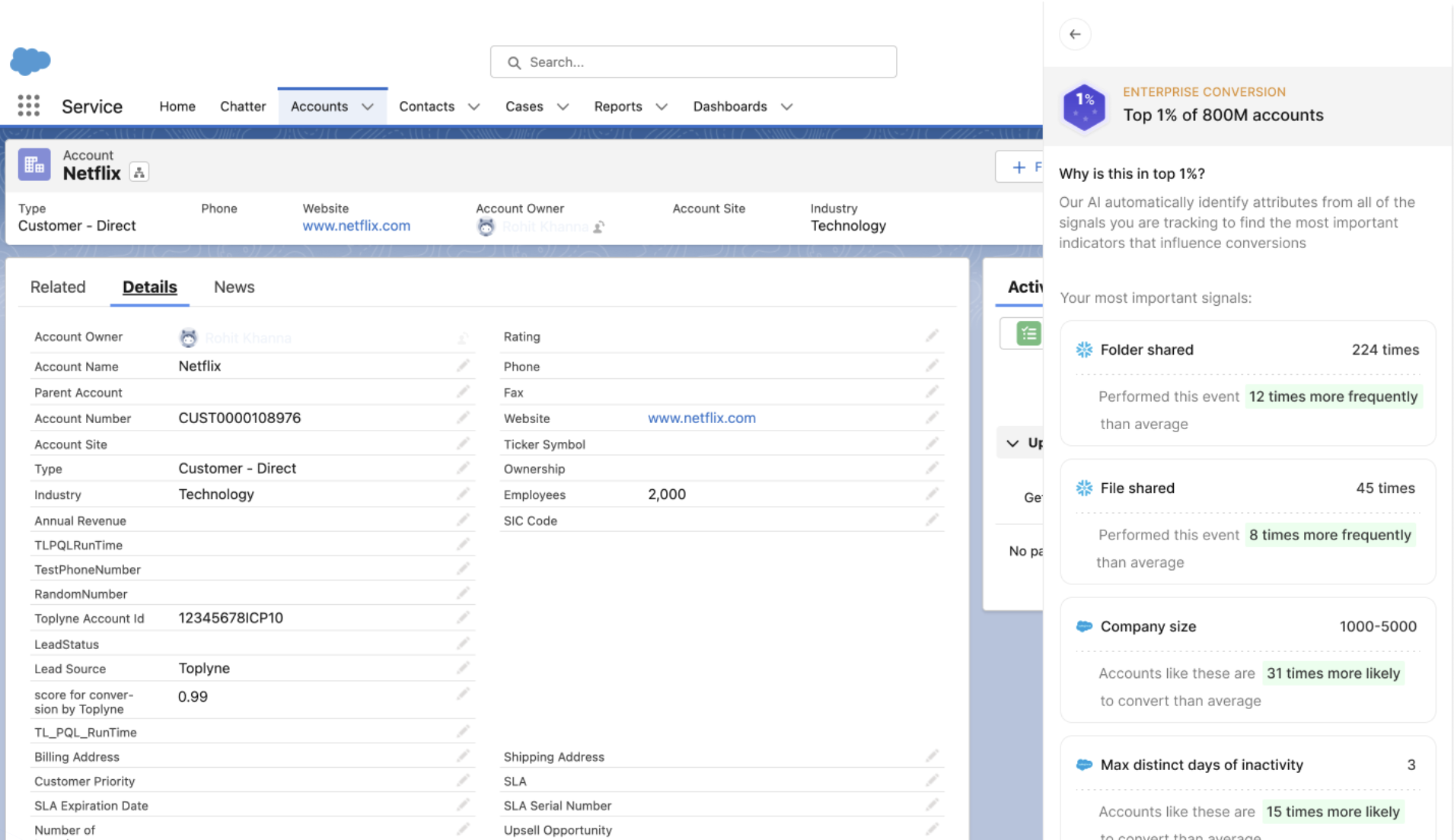Click the Follow button with plus sign
This screenshot has width=1454, height=840.
[x=1019, y=167]
